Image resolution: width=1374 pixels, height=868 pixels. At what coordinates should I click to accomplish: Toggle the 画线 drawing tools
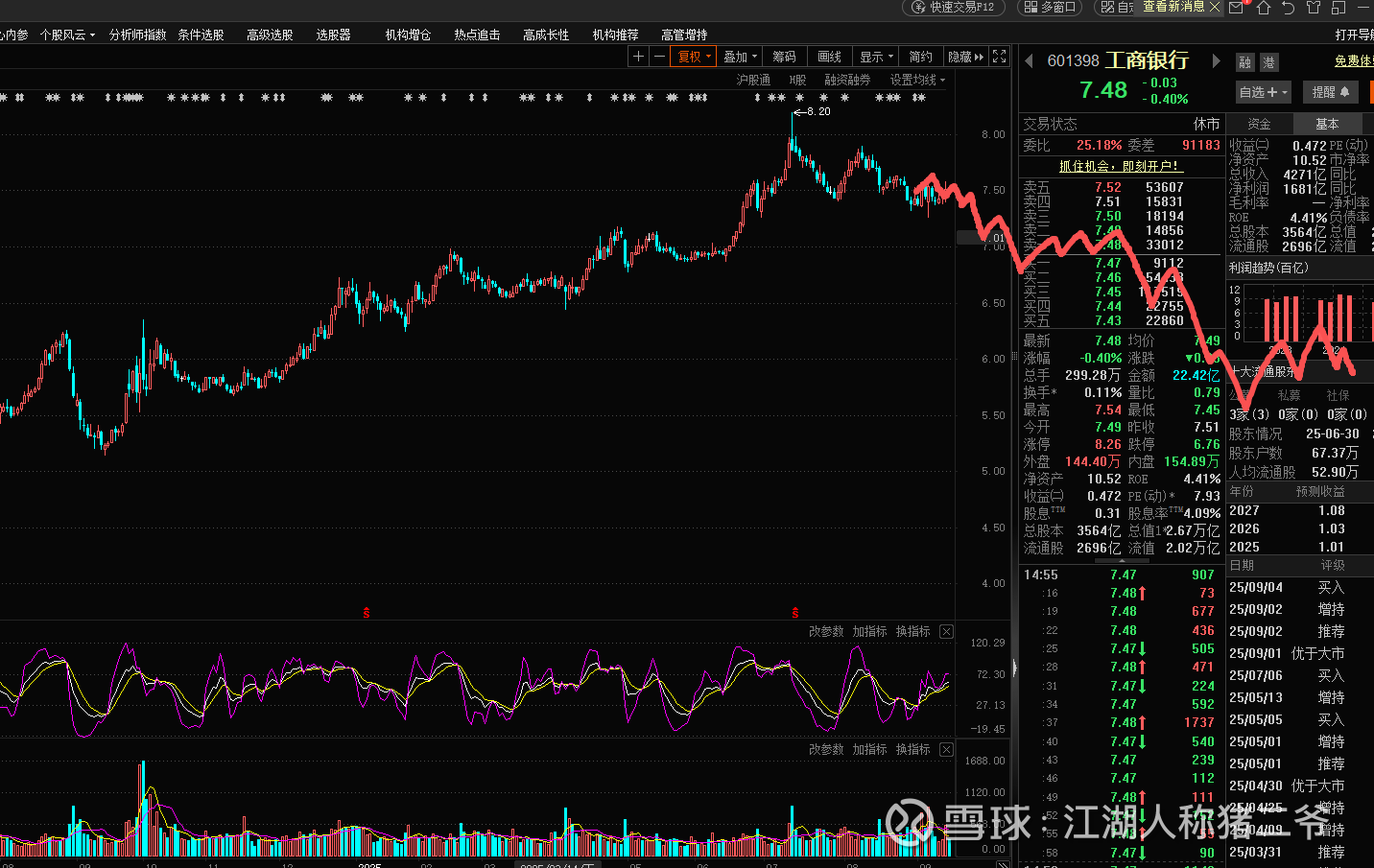click(829, 57)
